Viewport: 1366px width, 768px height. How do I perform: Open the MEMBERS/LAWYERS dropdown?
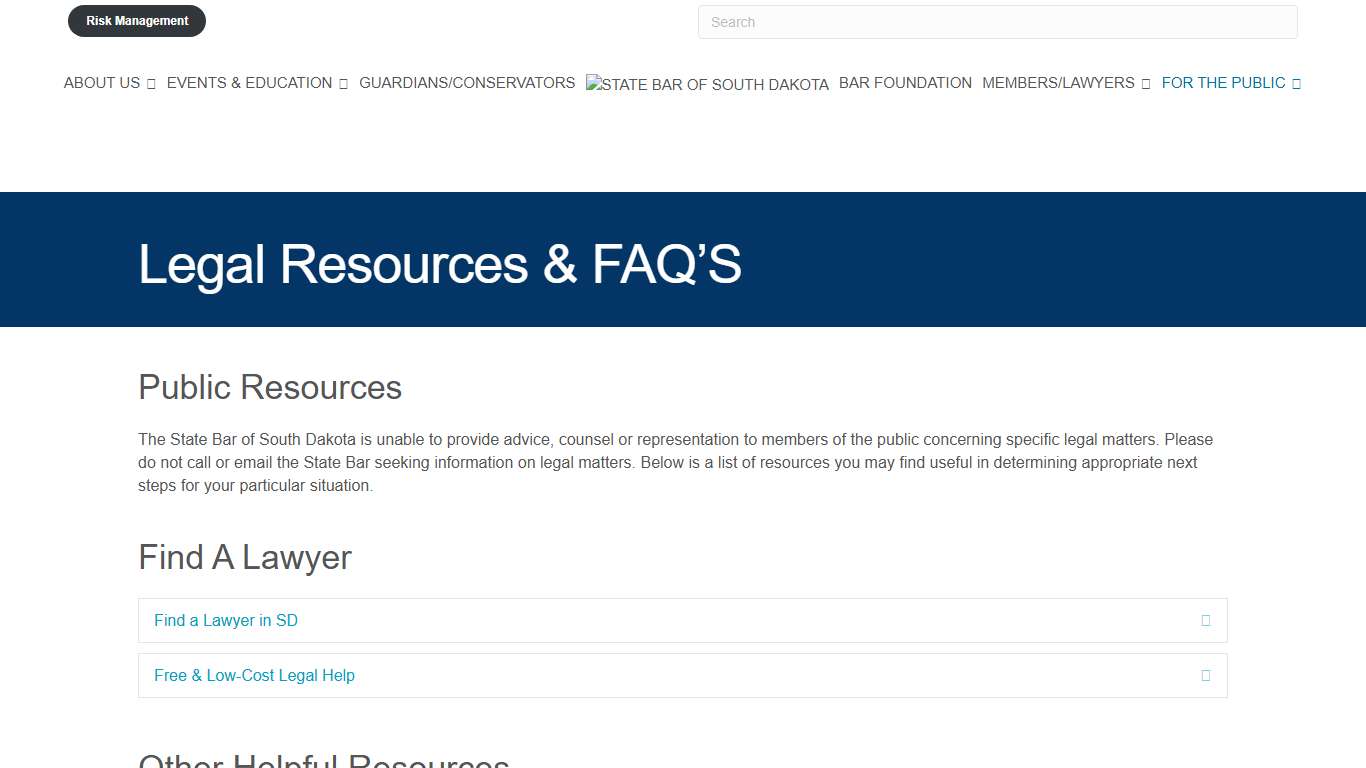[1058, 83]
